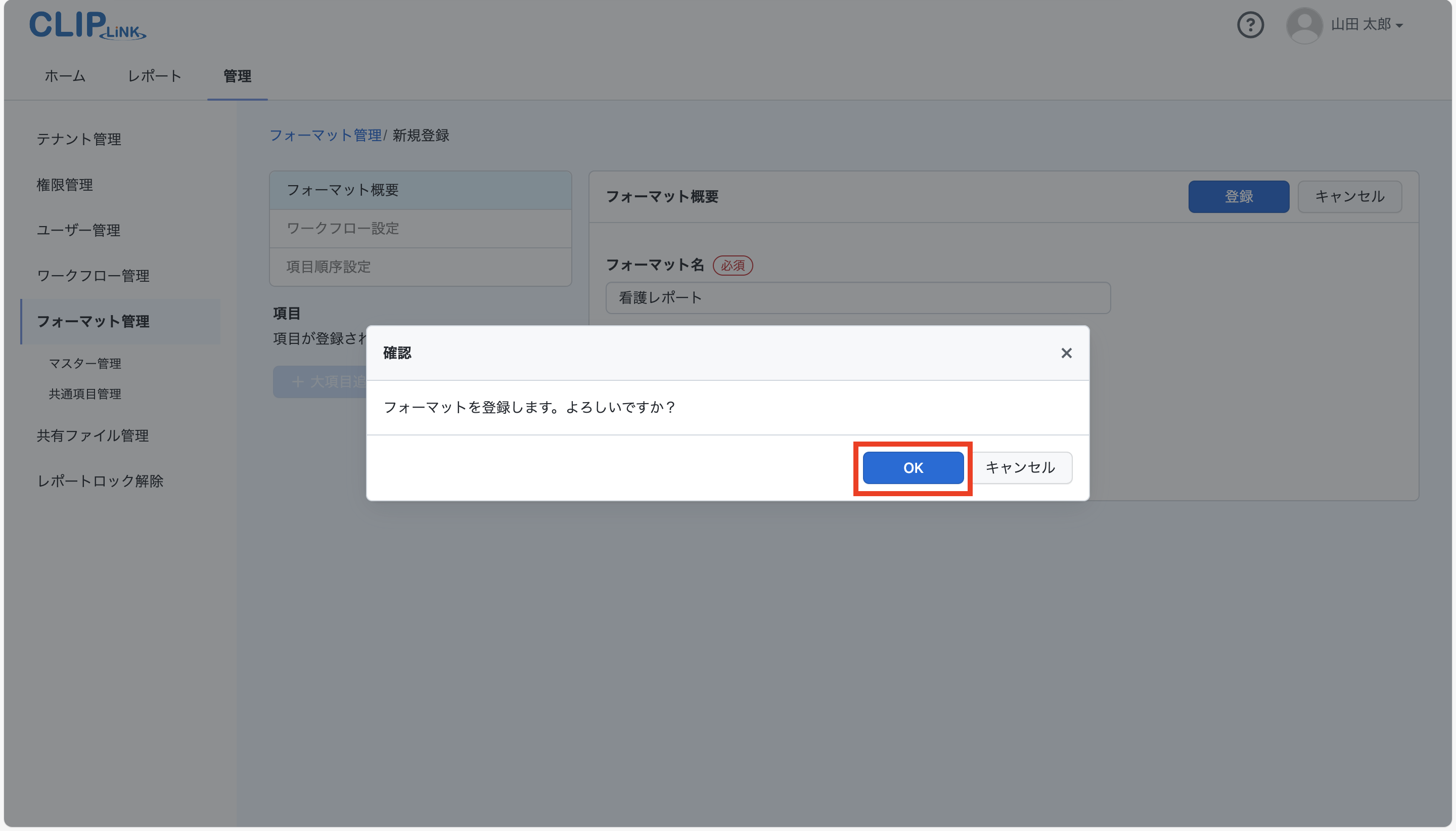Click the blue 登録 button

coord(1238,196)
